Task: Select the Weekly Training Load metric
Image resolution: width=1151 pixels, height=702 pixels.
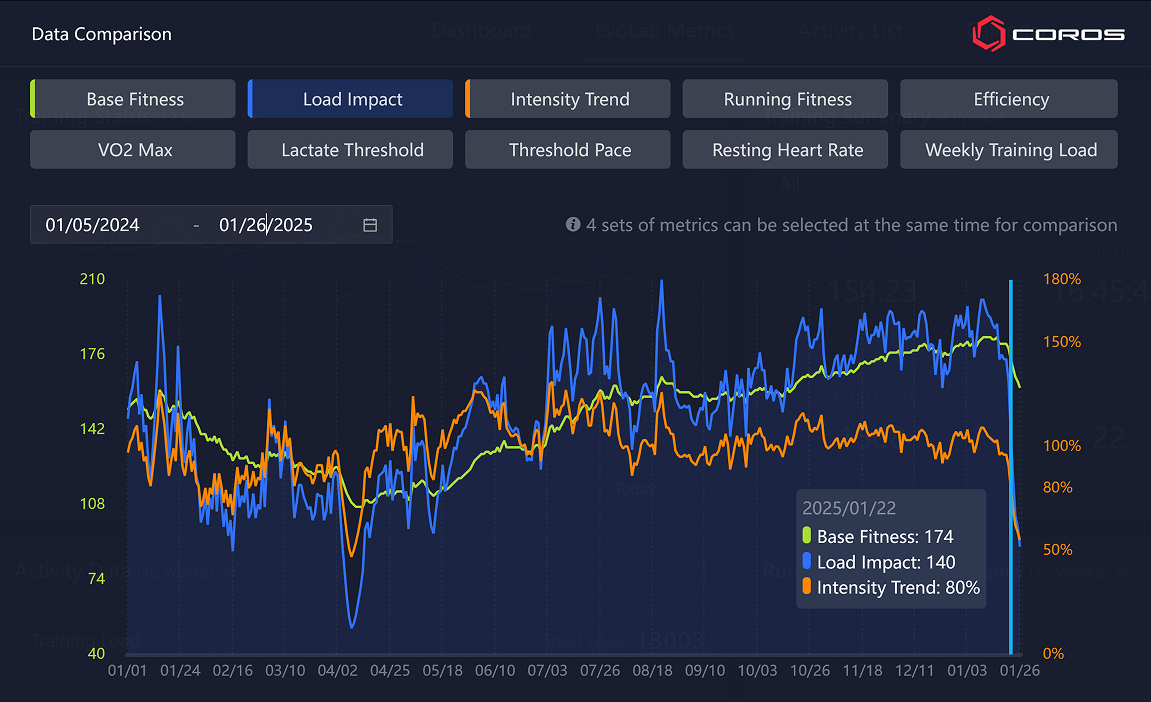Action: tap(1009, 150)
